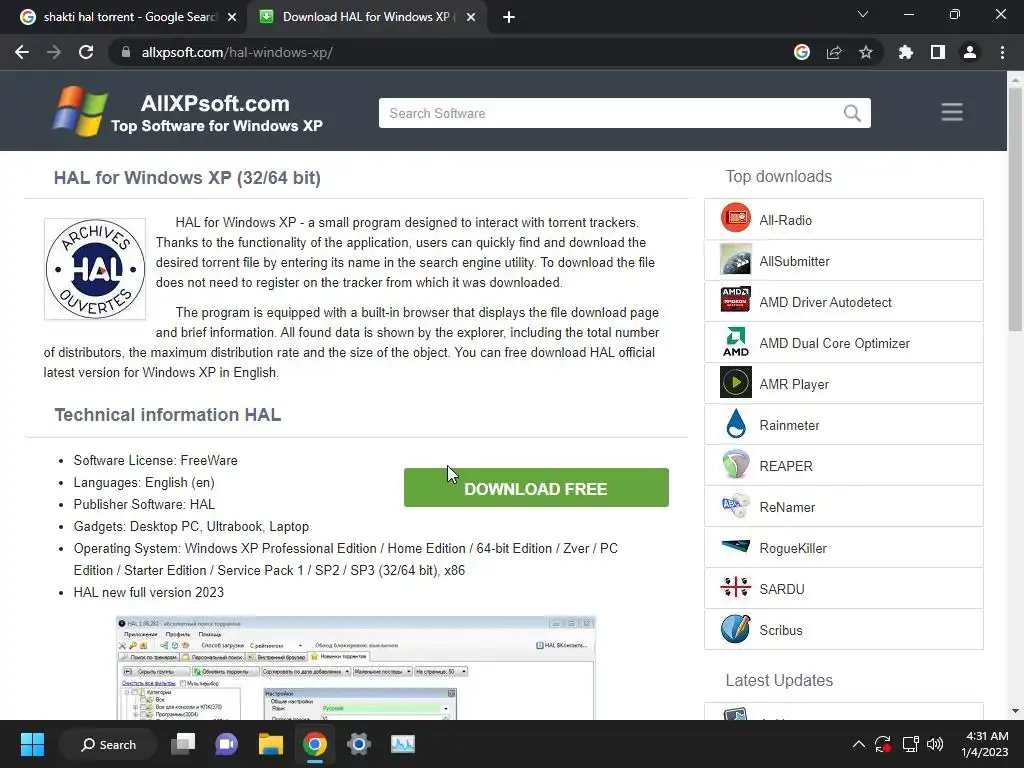Click the scrollbar down arrow

point(1015,711)
